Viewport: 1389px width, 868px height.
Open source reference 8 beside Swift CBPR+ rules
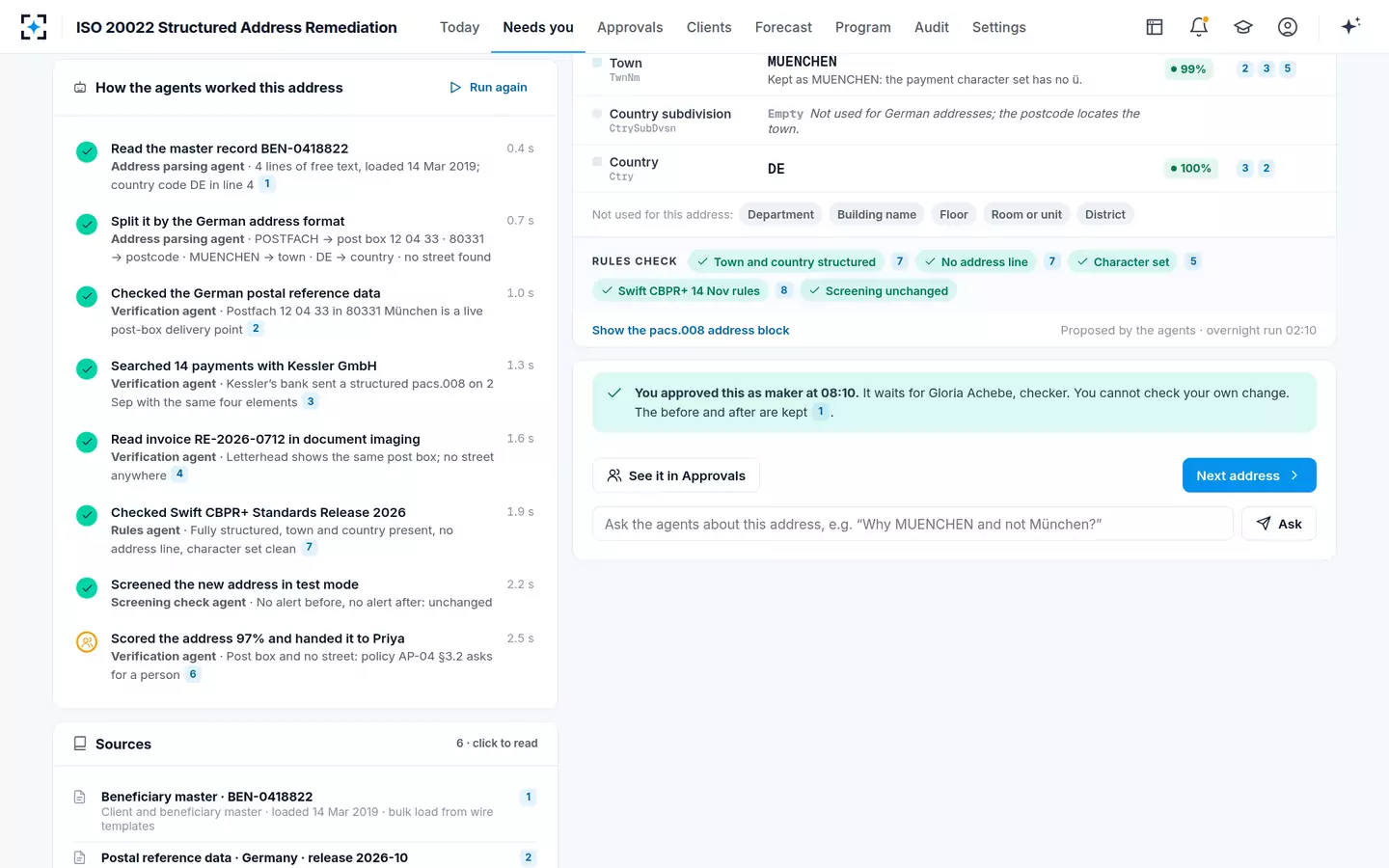[x=784, y=290]
